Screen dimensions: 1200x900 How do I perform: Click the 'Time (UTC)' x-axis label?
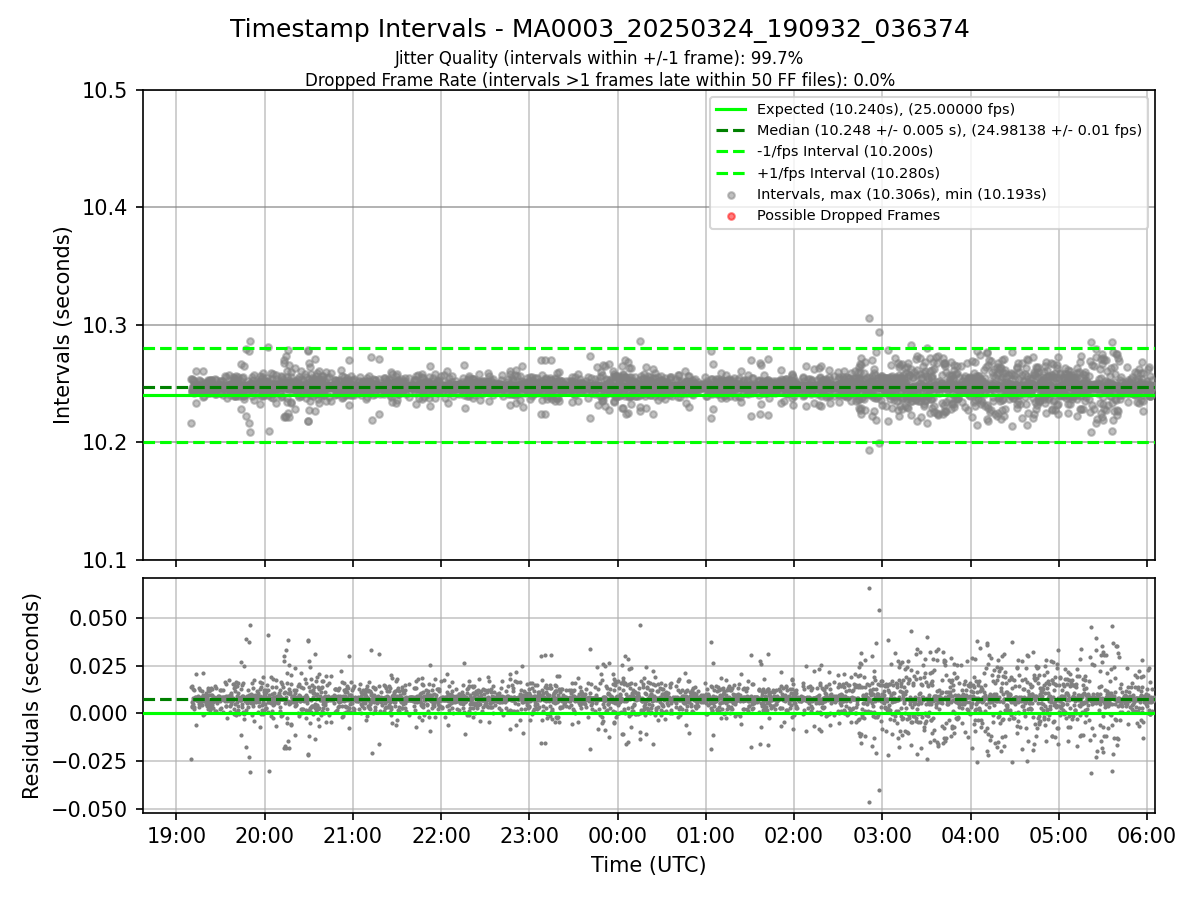coord(649,865)
